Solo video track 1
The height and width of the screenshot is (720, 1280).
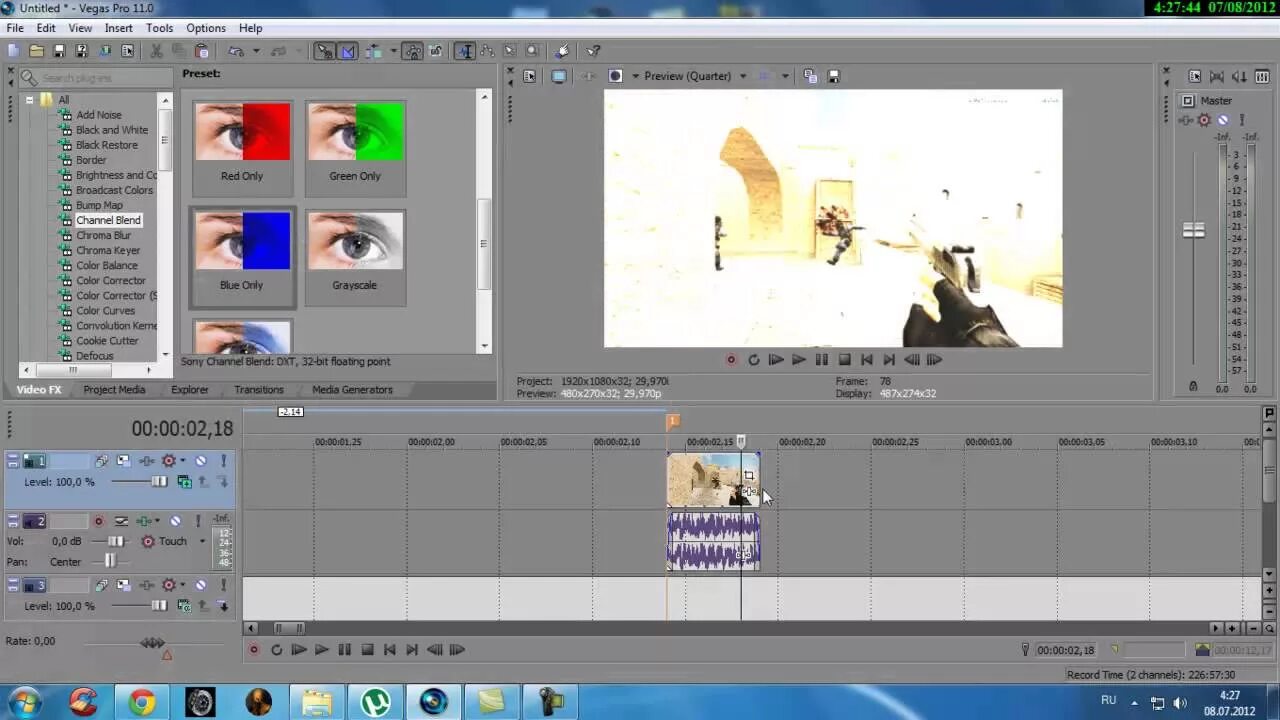click(x=223, y=461)
